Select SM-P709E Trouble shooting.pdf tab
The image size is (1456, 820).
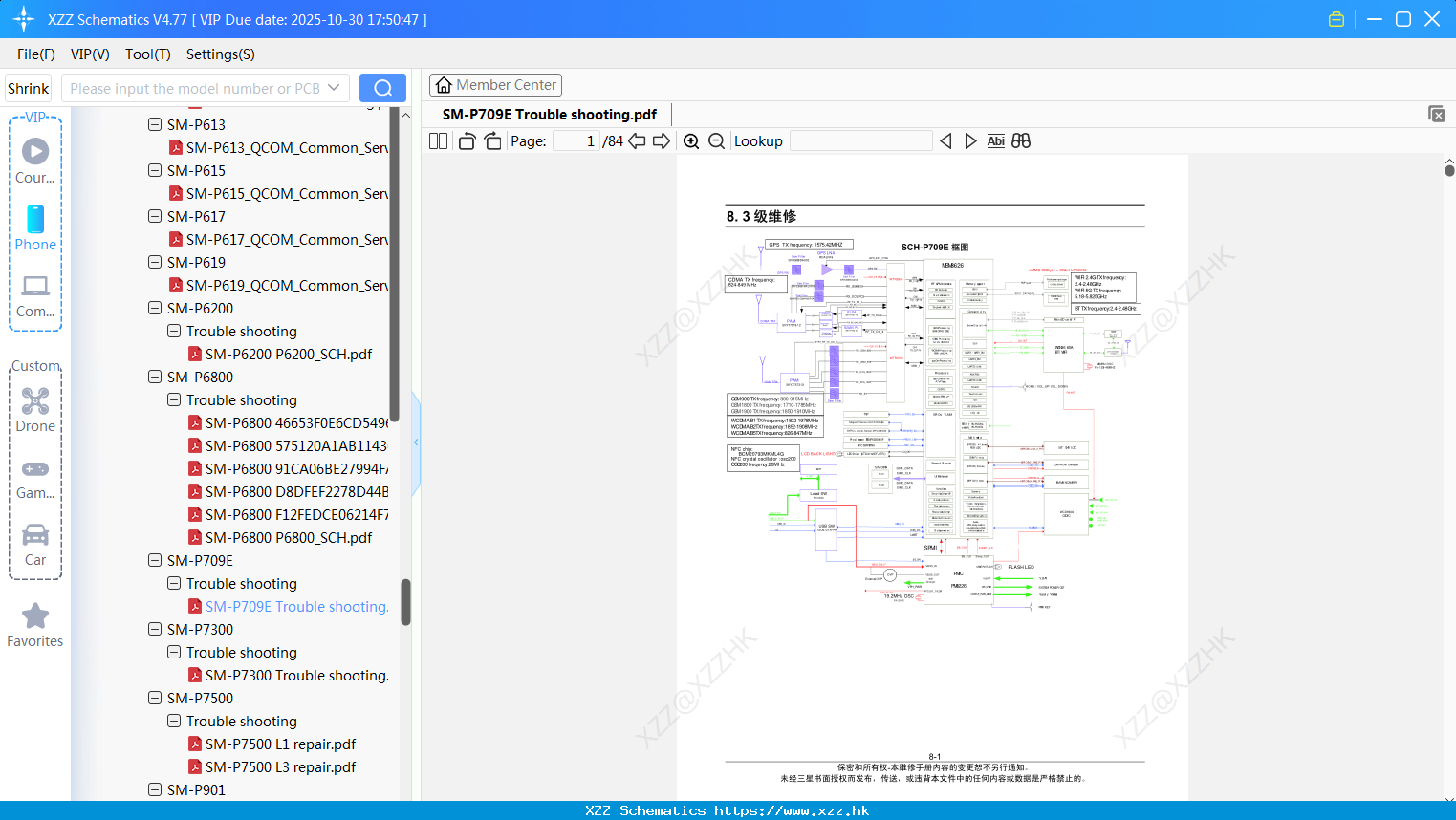coord(550,114)
